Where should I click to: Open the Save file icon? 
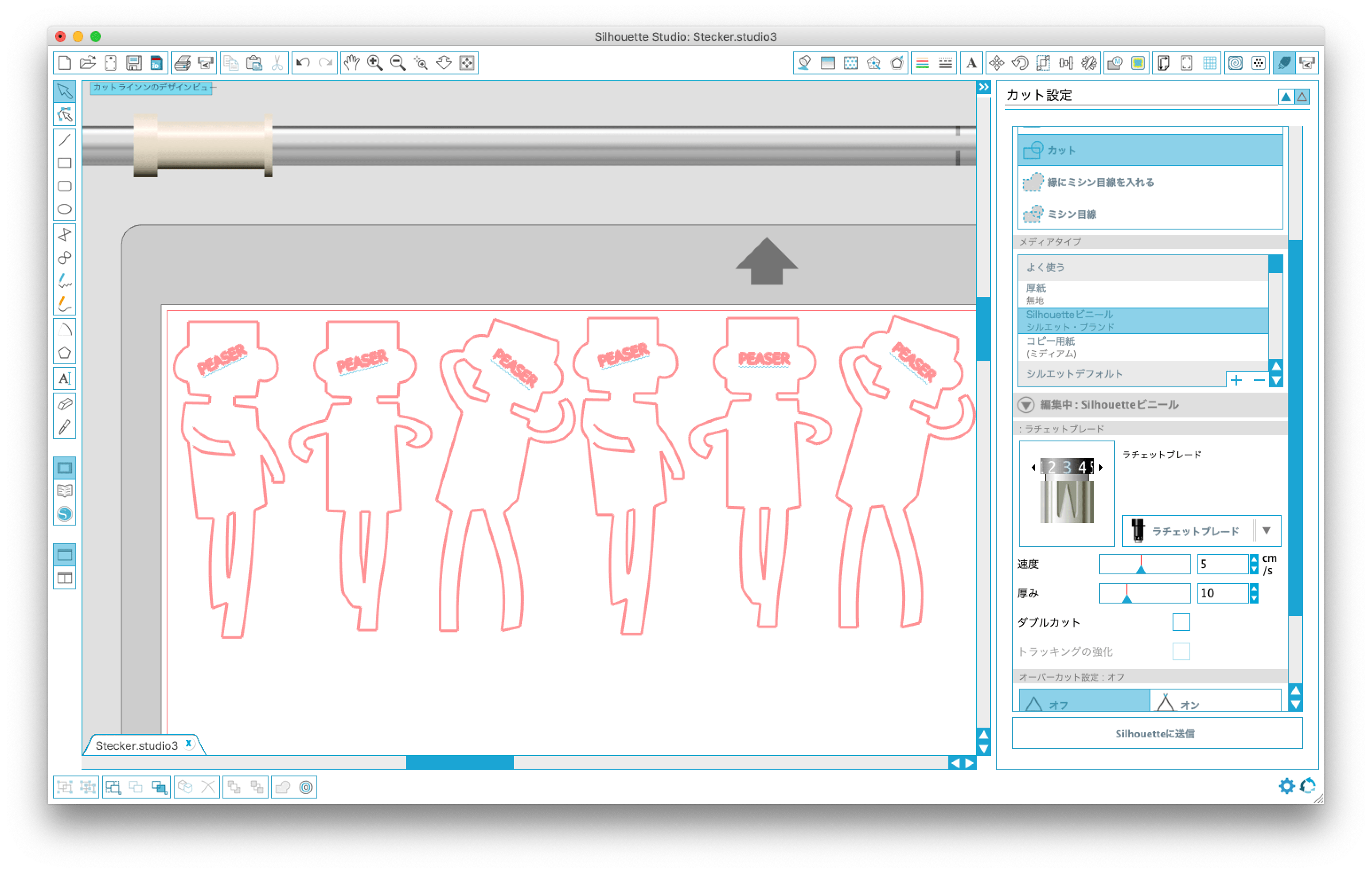pos(133,62)
